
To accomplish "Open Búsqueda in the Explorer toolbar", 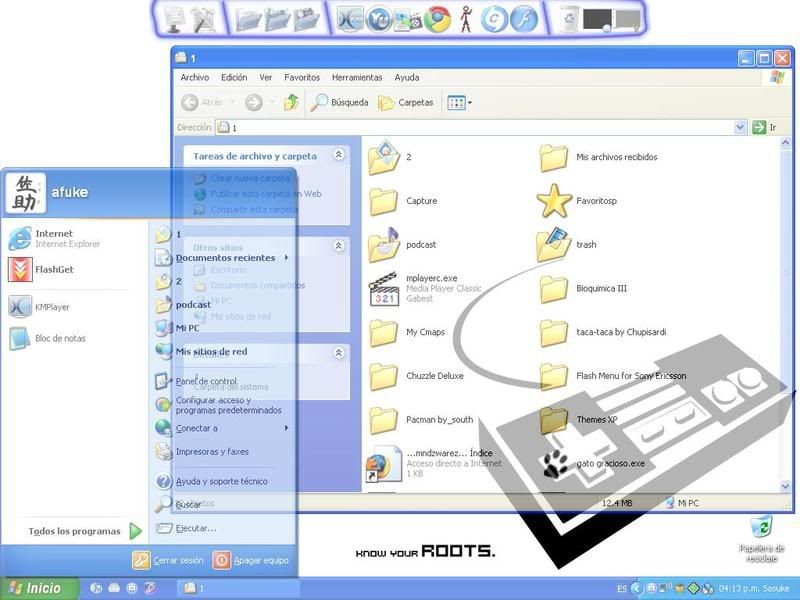I will [x=339, y=103].
